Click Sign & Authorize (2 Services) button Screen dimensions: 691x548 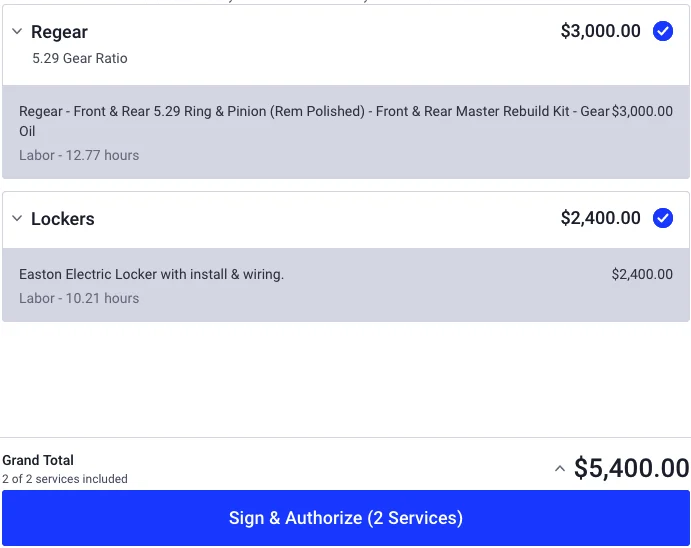tap(346, 518)
